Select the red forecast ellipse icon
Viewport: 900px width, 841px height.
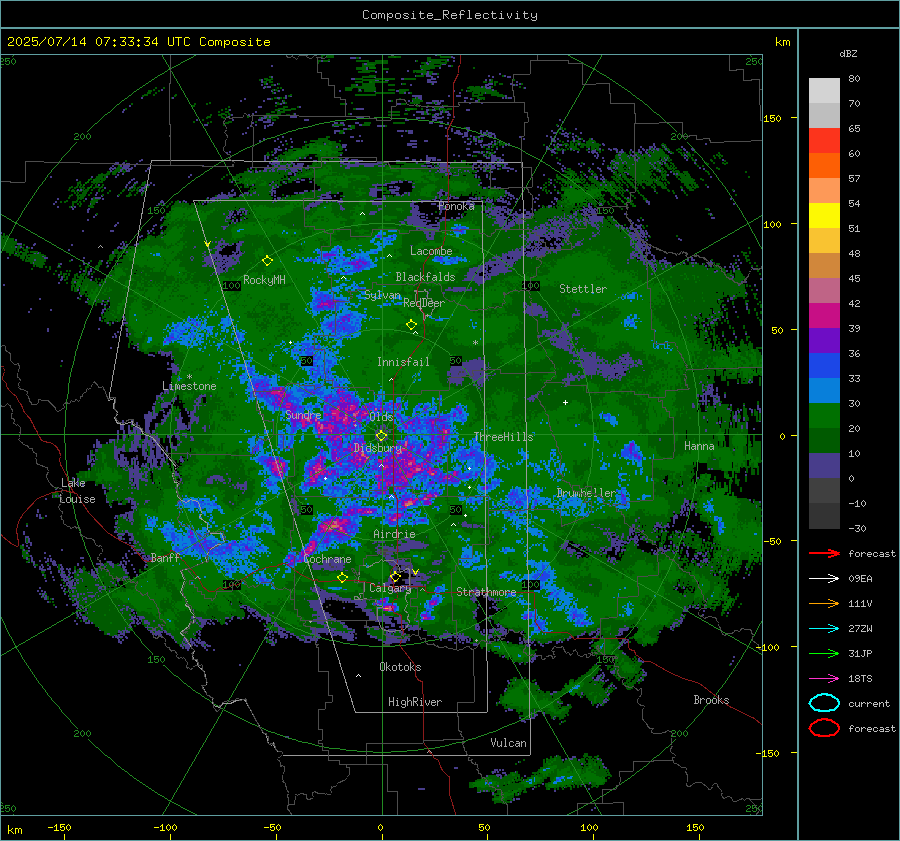point(824,728)
